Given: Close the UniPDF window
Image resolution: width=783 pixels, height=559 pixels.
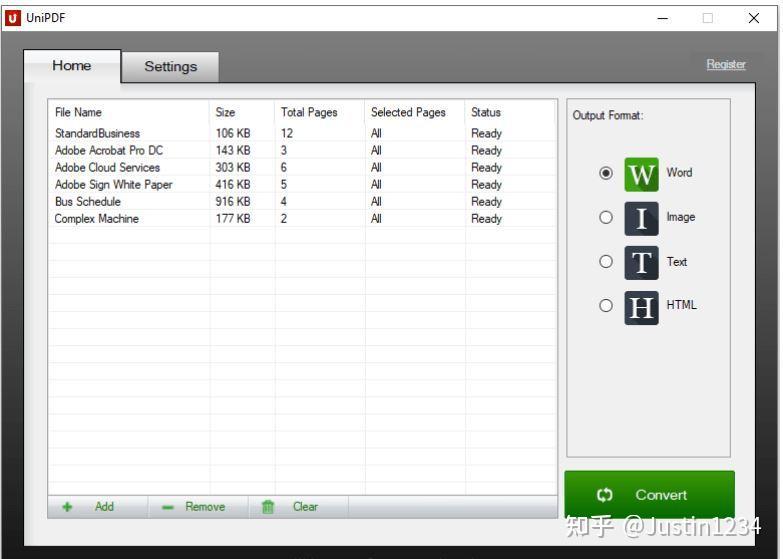Looking at the screenshot, I should [754, 18].
